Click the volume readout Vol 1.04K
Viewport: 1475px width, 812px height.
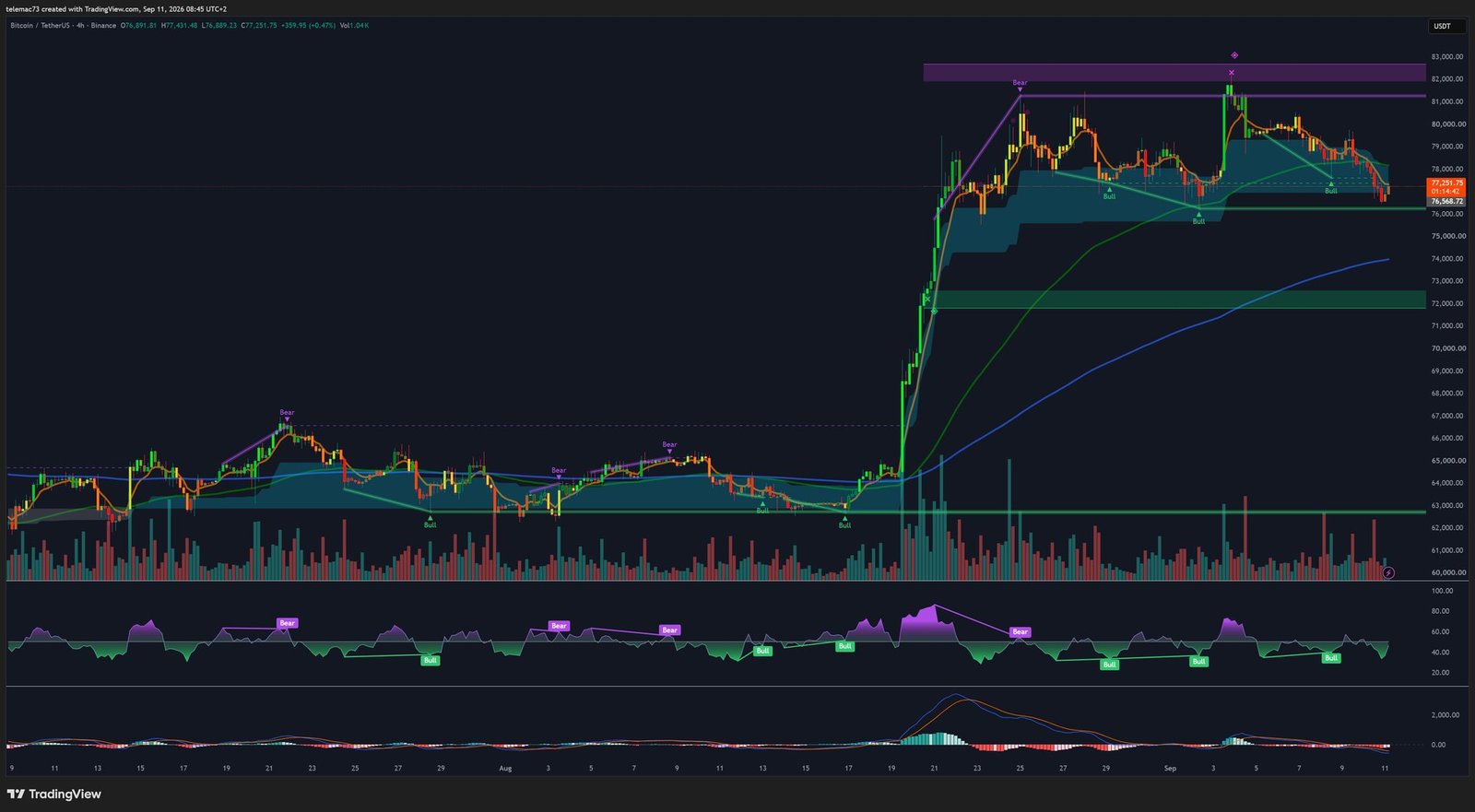pyautogui.click(x=354, y=26)
